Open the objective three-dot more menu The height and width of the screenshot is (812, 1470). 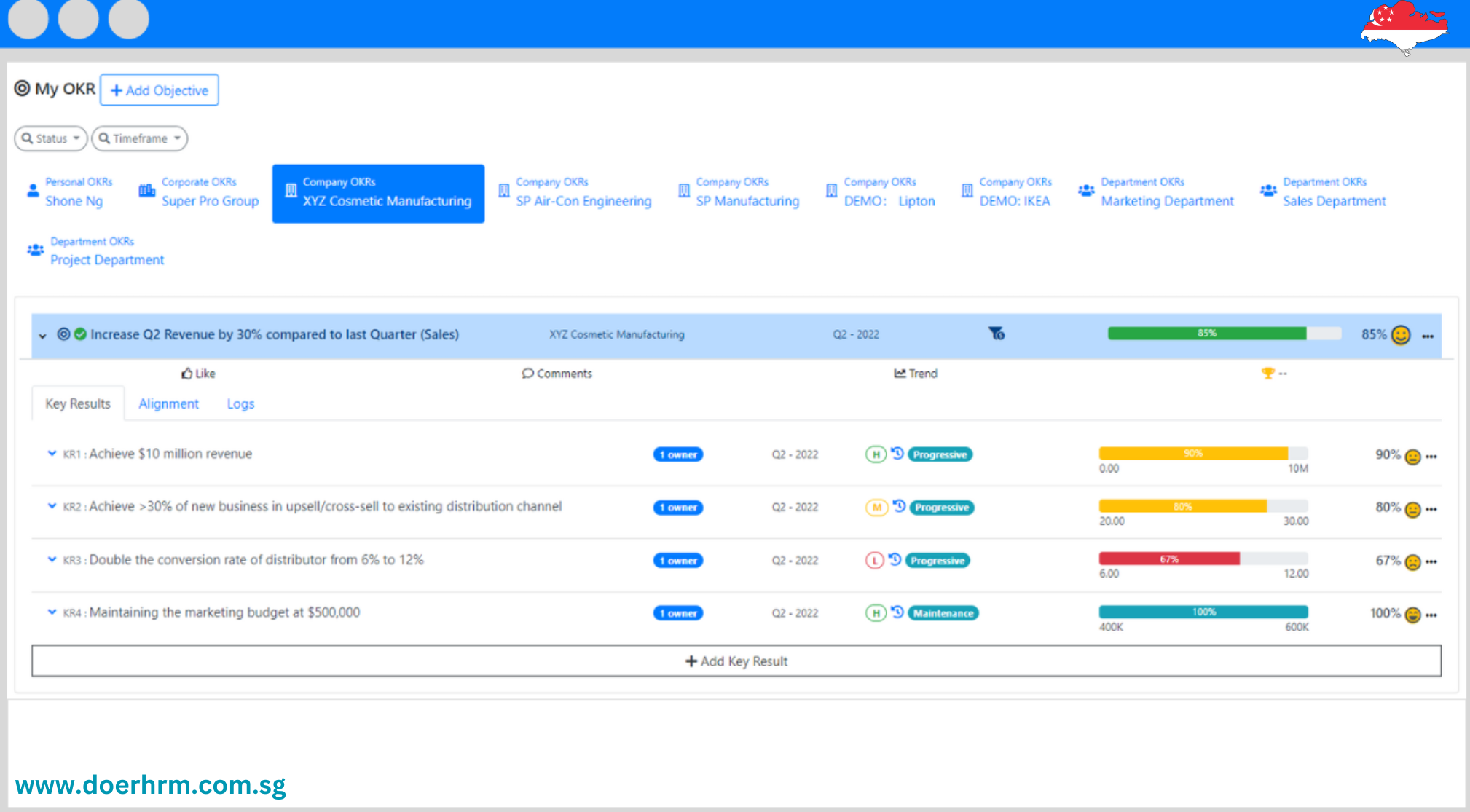point(1428,336)
